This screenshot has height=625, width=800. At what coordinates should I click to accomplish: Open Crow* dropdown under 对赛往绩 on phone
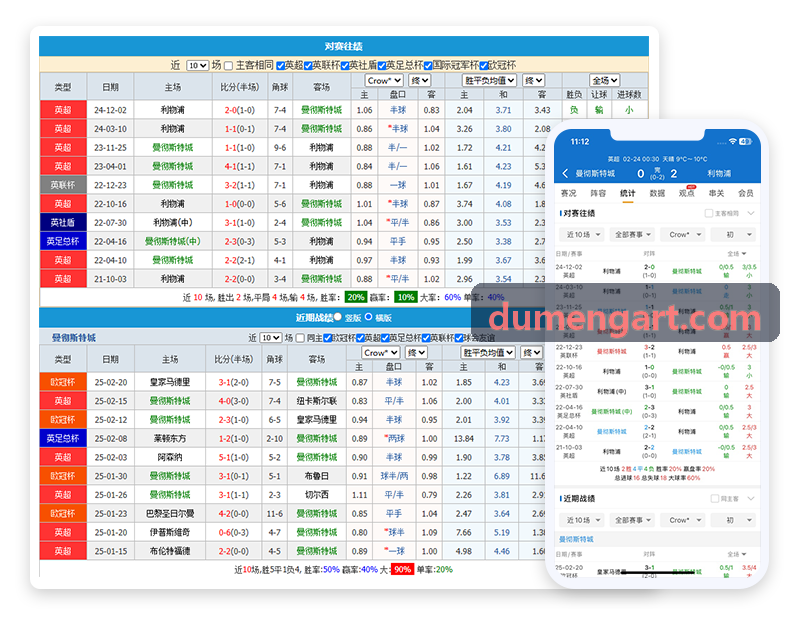683,235
